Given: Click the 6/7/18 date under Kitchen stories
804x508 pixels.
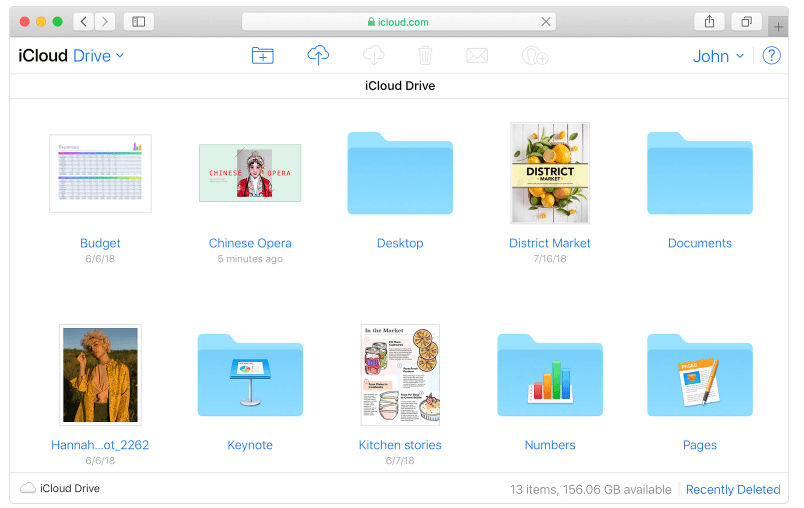Looking at the screenshot, I should click(x=400, y=460).
